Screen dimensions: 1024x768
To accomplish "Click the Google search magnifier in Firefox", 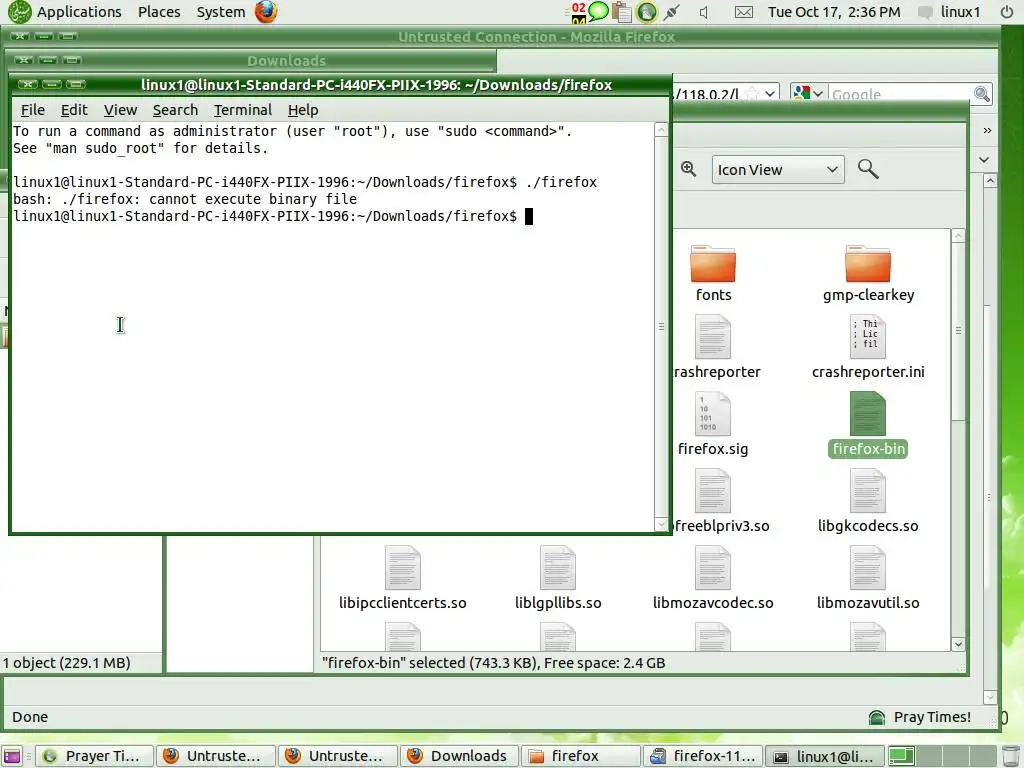I will click(982, 94).
